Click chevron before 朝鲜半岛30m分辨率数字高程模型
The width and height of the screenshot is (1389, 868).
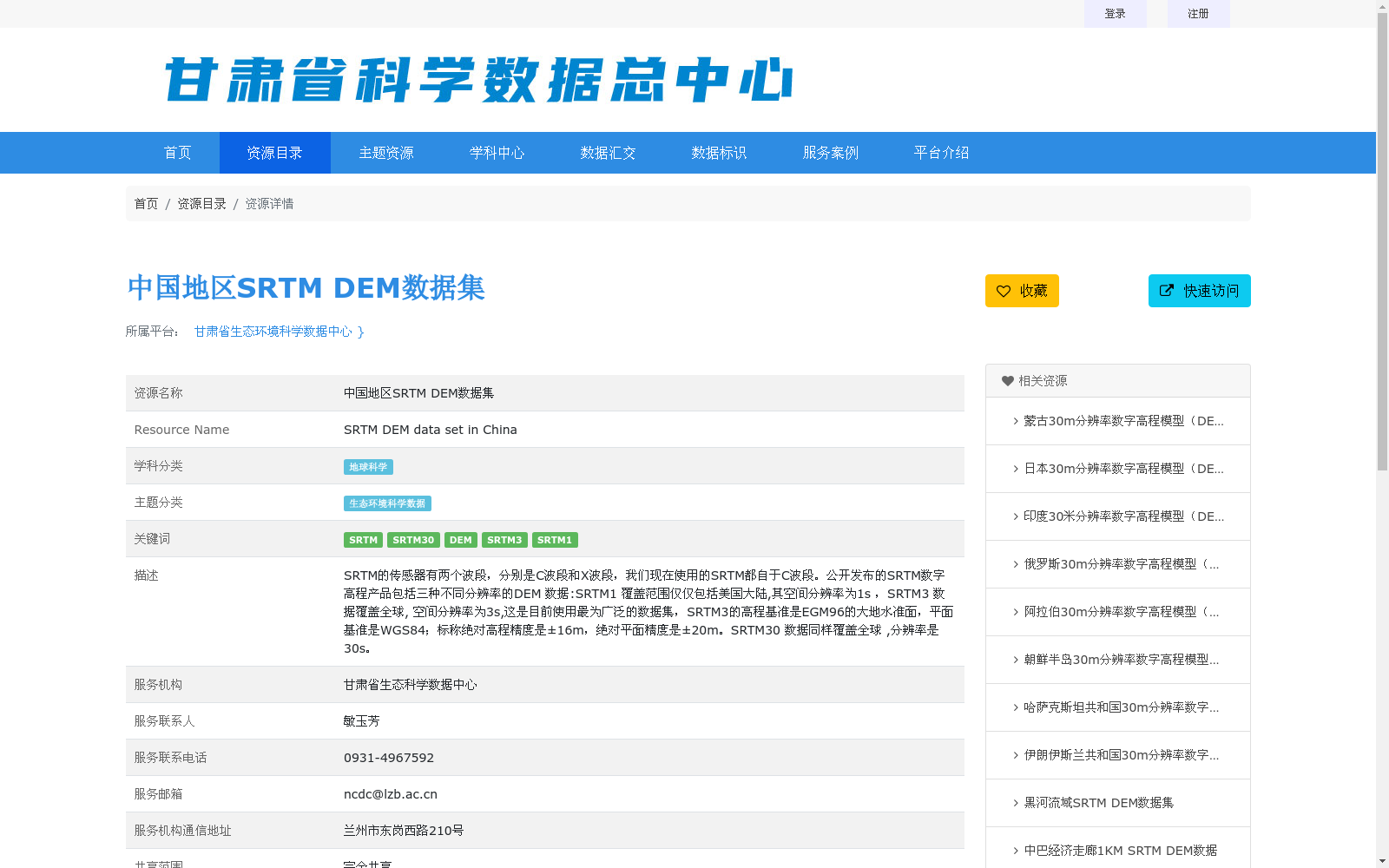(1016, 660)
